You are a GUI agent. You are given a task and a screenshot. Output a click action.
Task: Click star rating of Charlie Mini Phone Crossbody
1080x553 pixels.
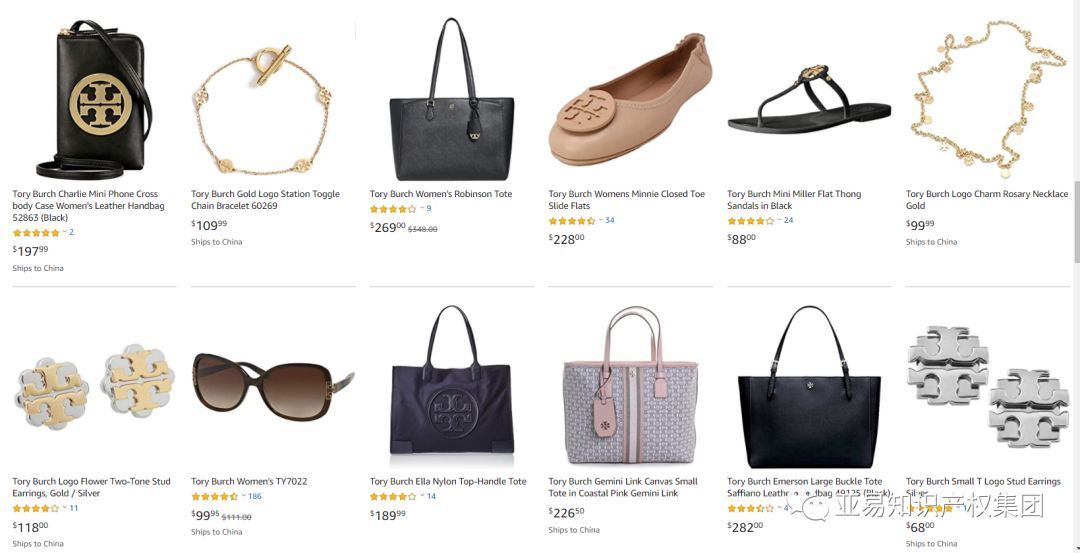tap(36, 232)
